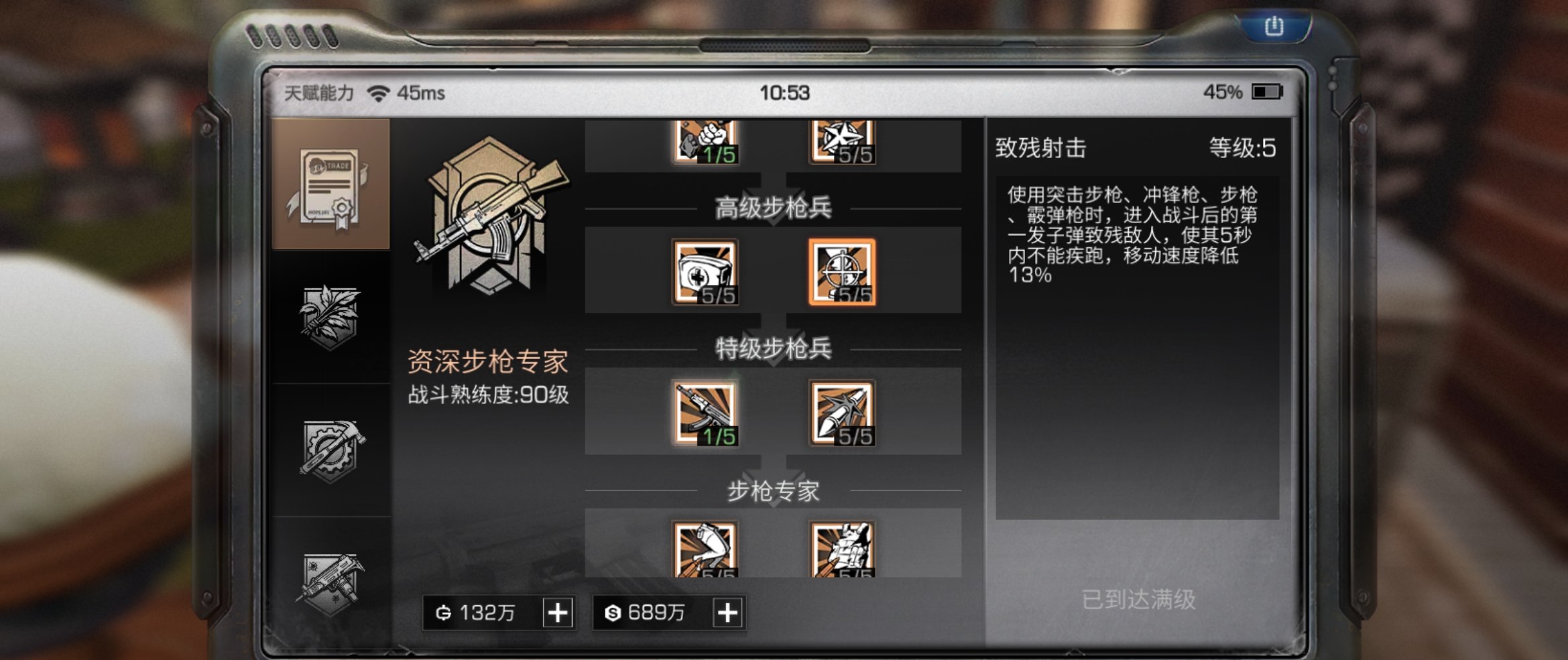Tap the wifi signal icon in the status bar

point(379,93)
